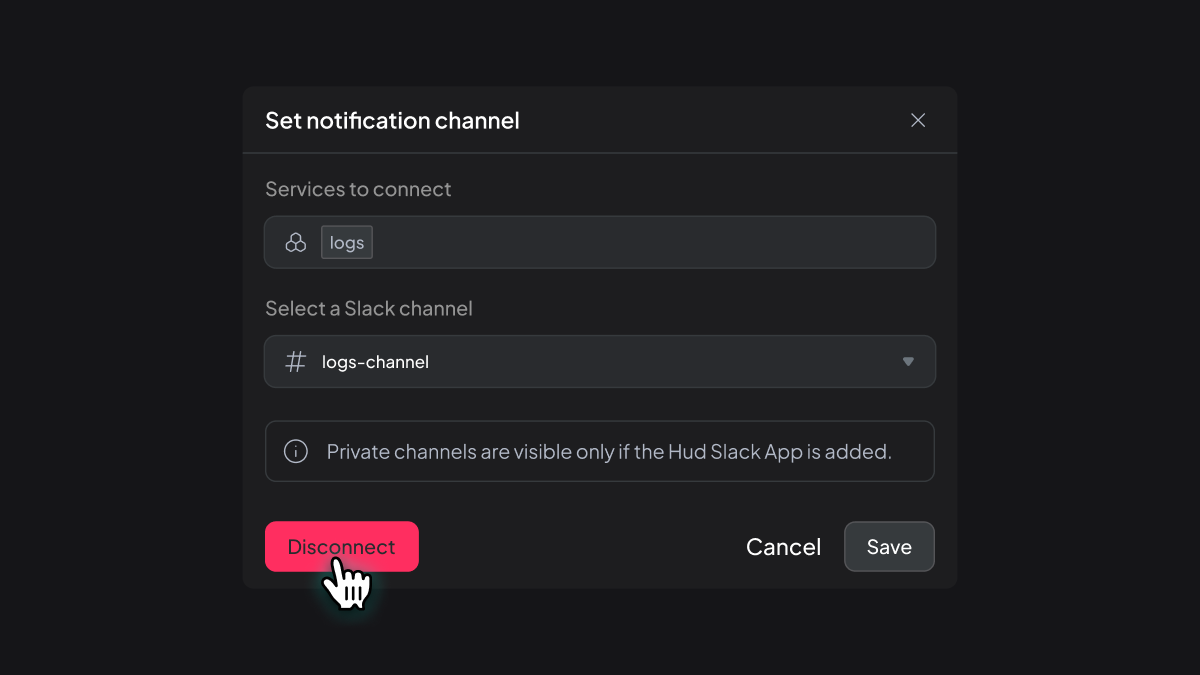Image resolution: width=1200 pixels, height=675 pixels.
Task: Close the Set notification channel dialog
Action: (x=918, y=120)
